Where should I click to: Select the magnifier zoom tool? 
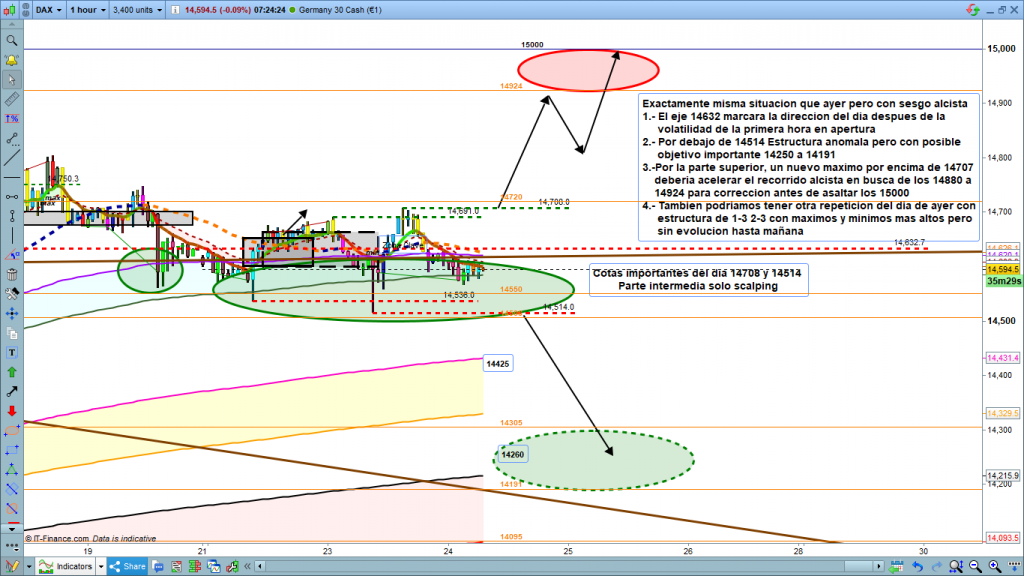(x=12, y=41)
